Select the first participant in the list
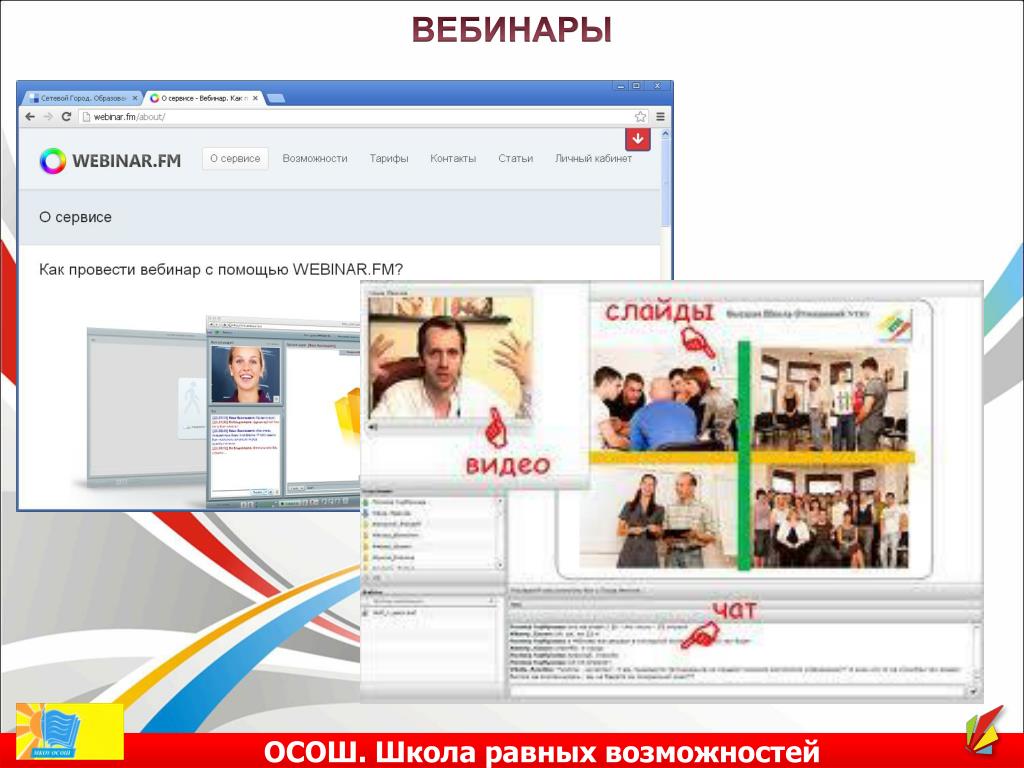 399,502
